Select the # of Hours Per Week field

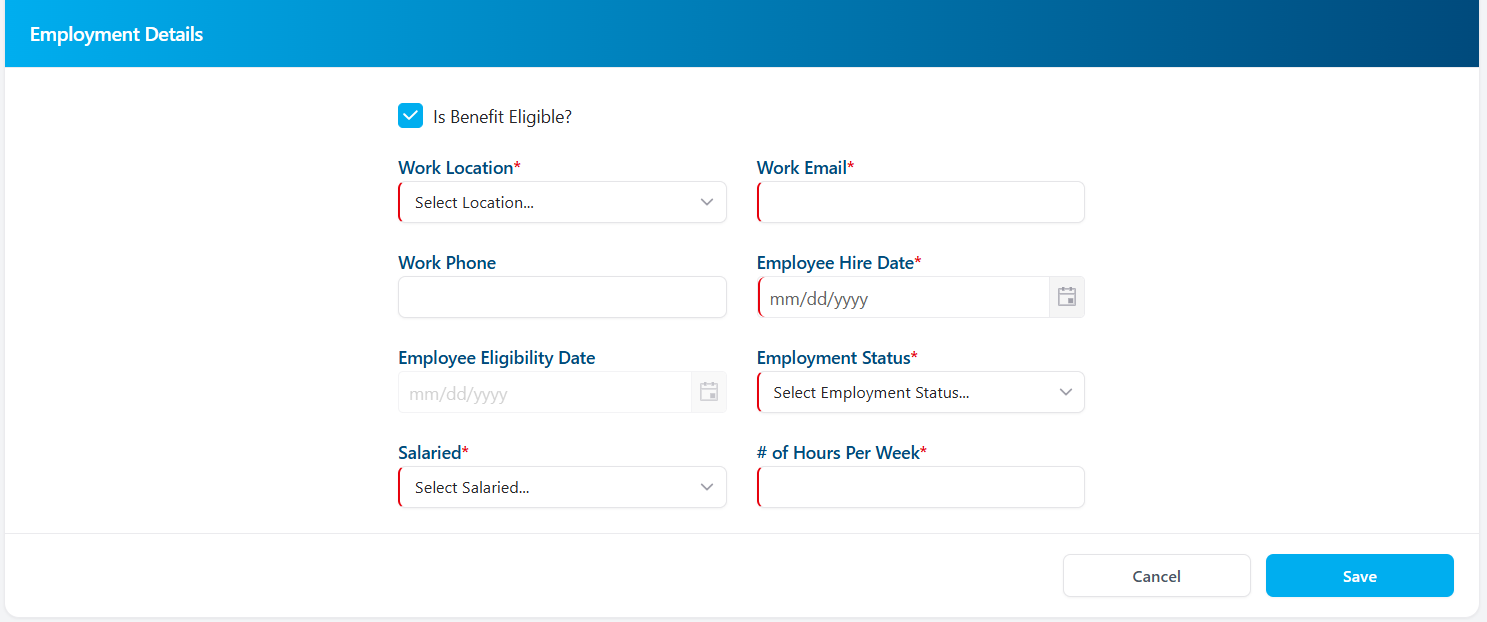[x=920, y=487]
